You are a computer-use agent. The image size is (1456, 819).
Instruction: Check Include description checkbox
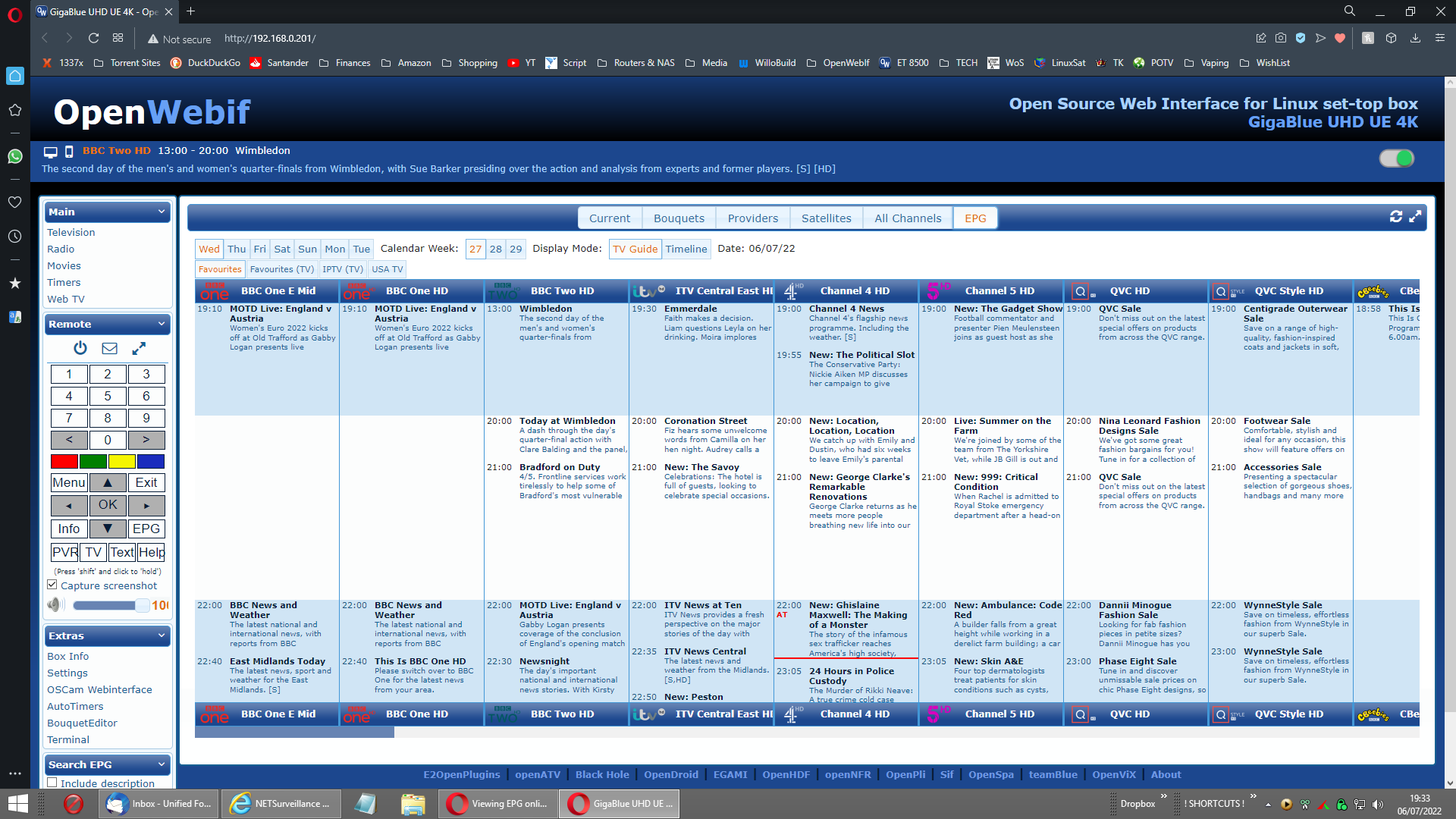(x=52, y=783)
